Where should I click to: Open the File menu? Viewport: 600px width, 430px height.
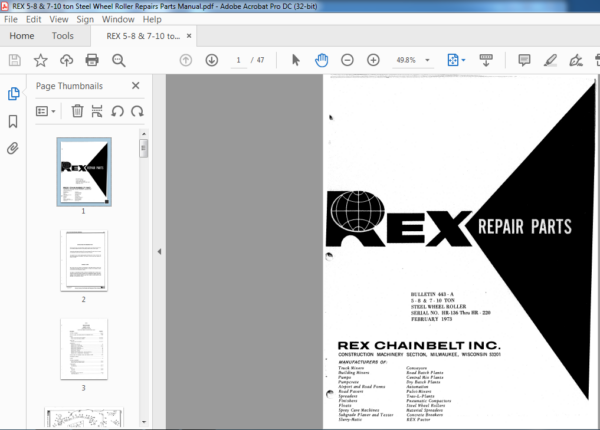[x=11, y=19]
